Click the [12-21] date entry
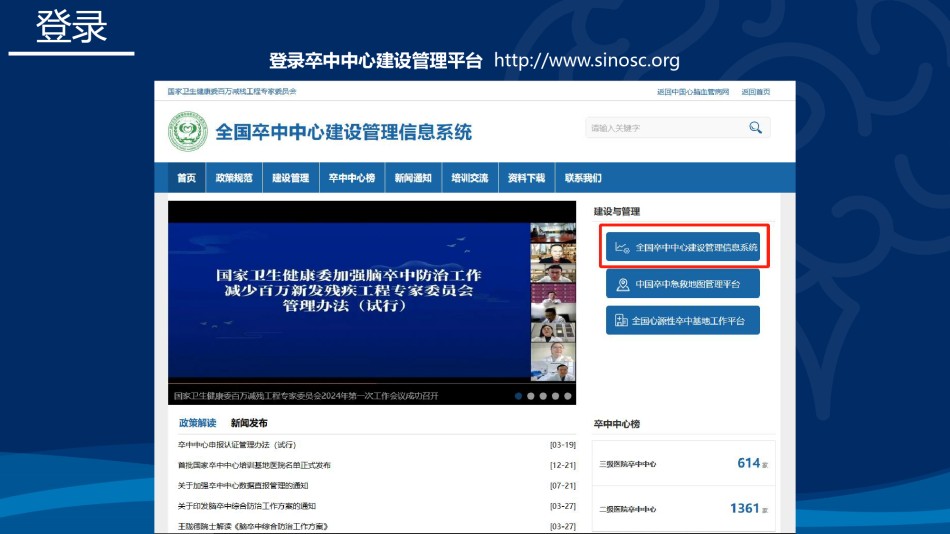 pos(563,466)
